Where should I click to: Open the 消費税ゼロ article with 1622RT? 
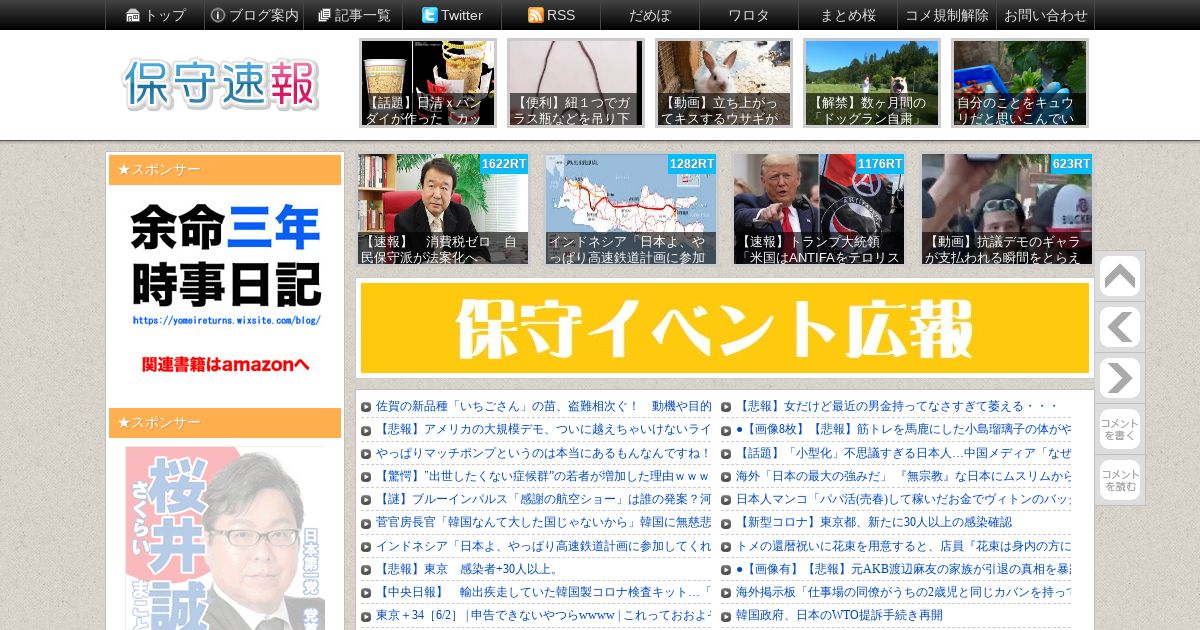[443, 209]
